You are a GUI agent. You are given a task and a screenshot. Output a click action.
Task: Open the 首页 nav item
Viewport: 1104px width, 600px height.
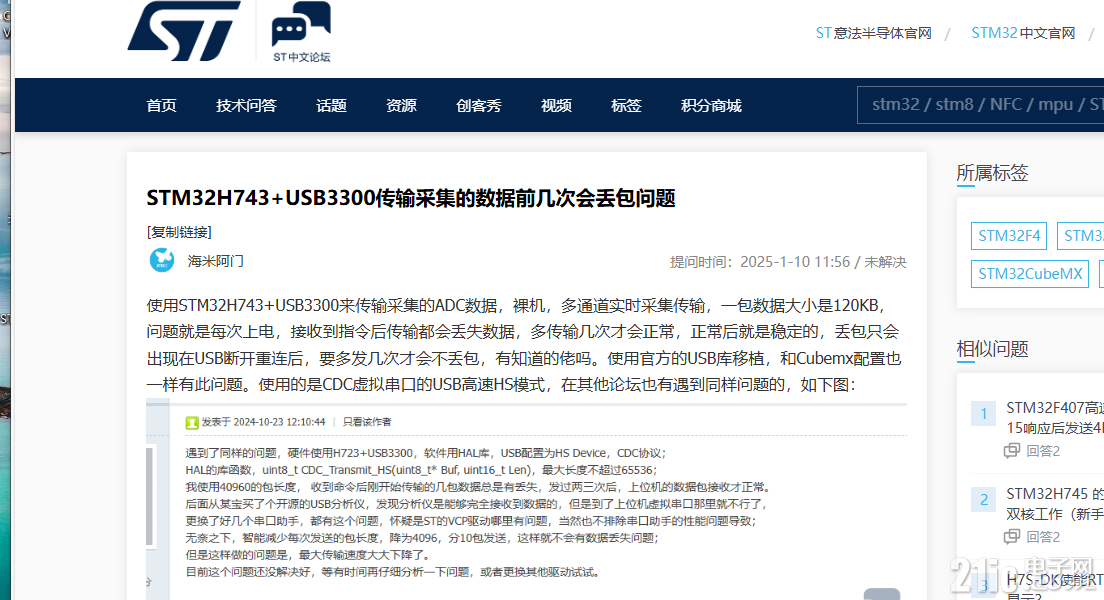(161, 106)
